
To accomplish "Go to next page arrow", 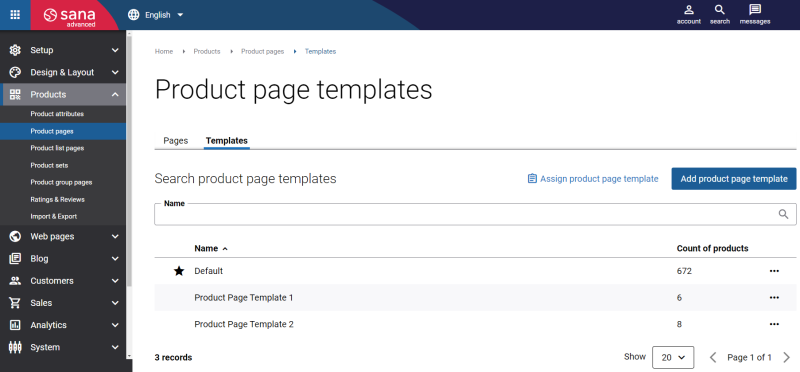I will point(786,357).
